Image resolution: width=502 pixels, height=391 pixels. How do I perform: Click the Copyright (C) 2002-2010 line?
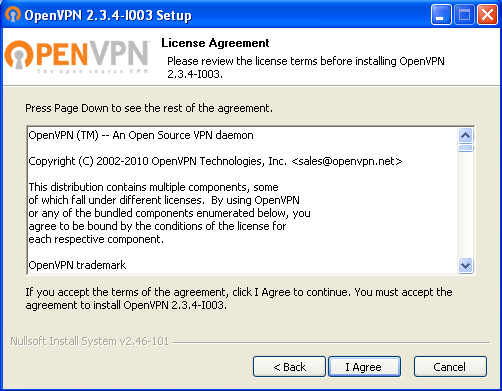coord(215,161)
